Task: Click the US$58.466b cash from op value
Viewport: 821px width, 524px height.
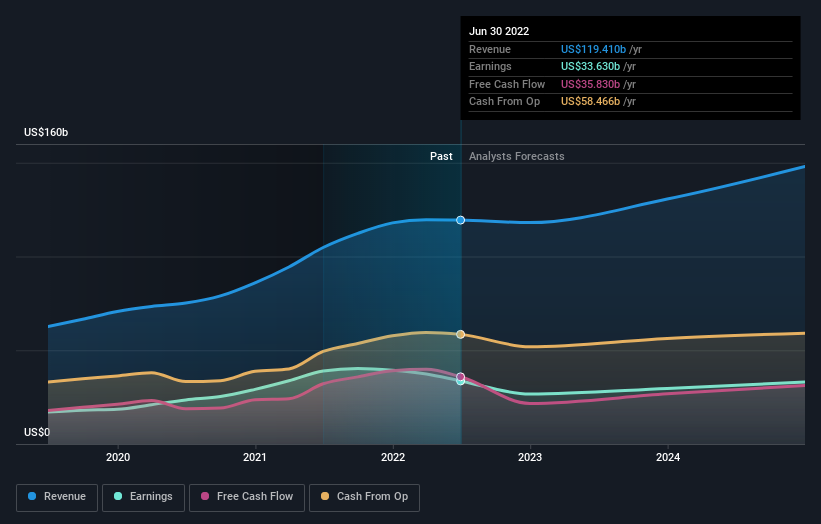Action: point(590,102)
